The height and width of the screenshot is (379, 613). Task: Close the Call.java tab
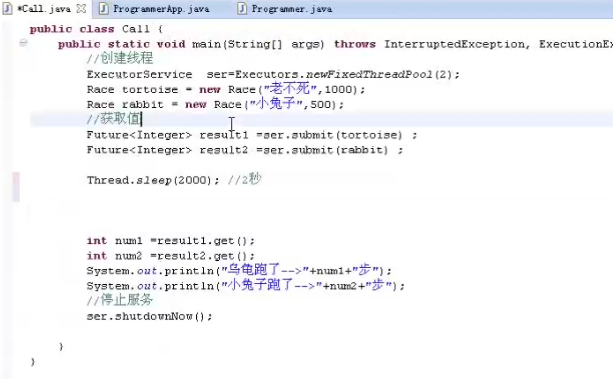pyautogui.click(x=81, y=8)
